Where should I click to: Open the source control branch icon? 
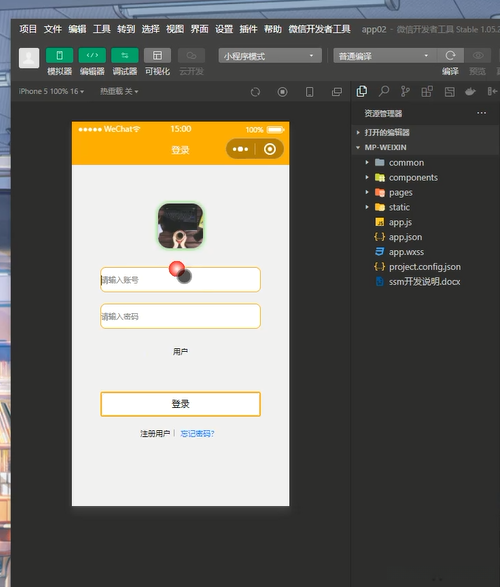point(405,91)
